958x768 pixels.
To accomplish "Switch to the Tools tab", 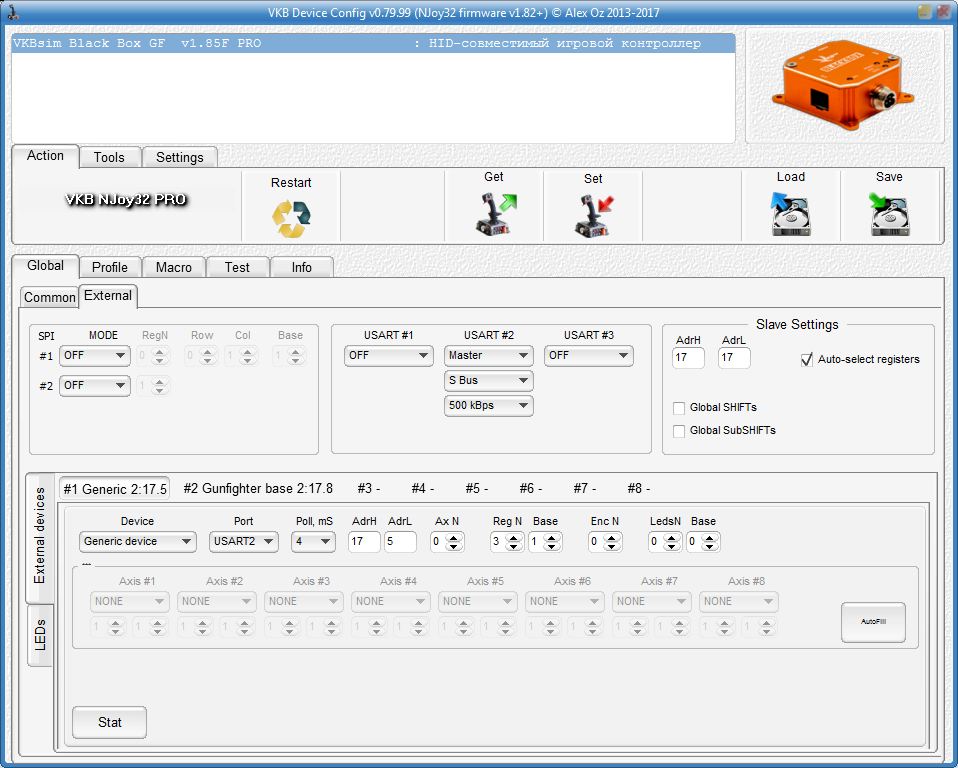I will (x=109, y=157).
